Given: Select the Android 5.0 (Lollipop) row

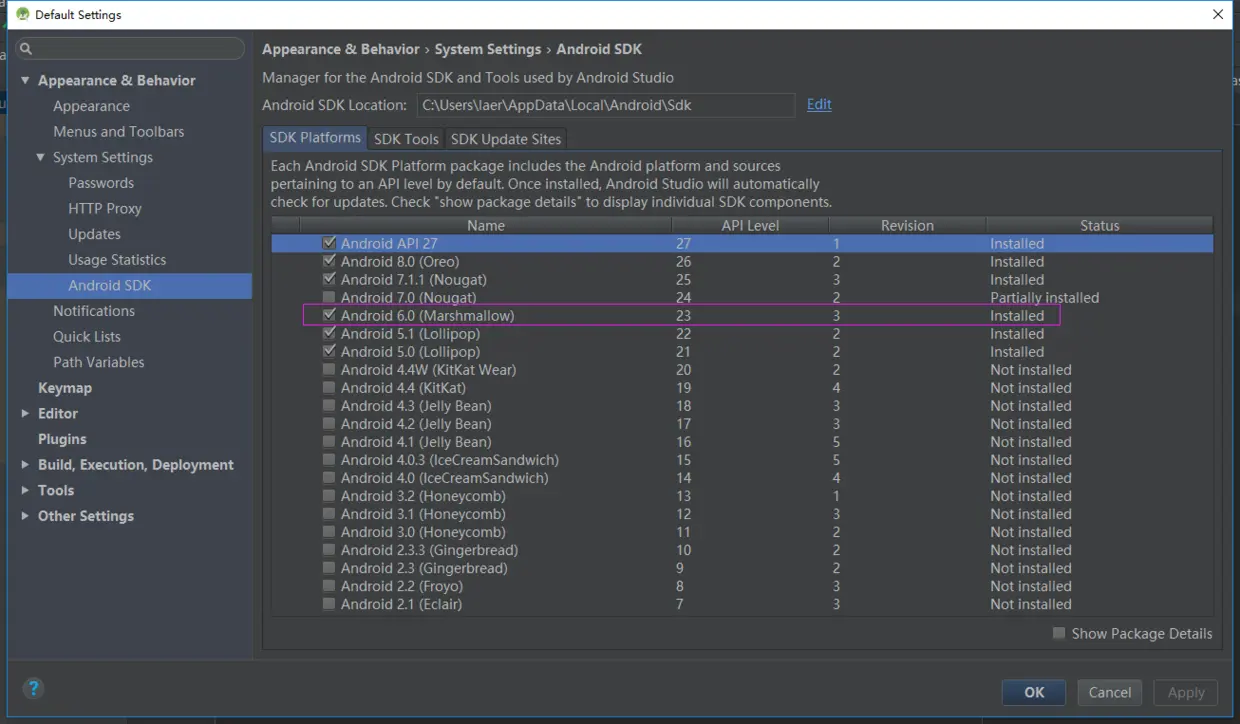Looking at the screenshot, I should tap(742, 351).
